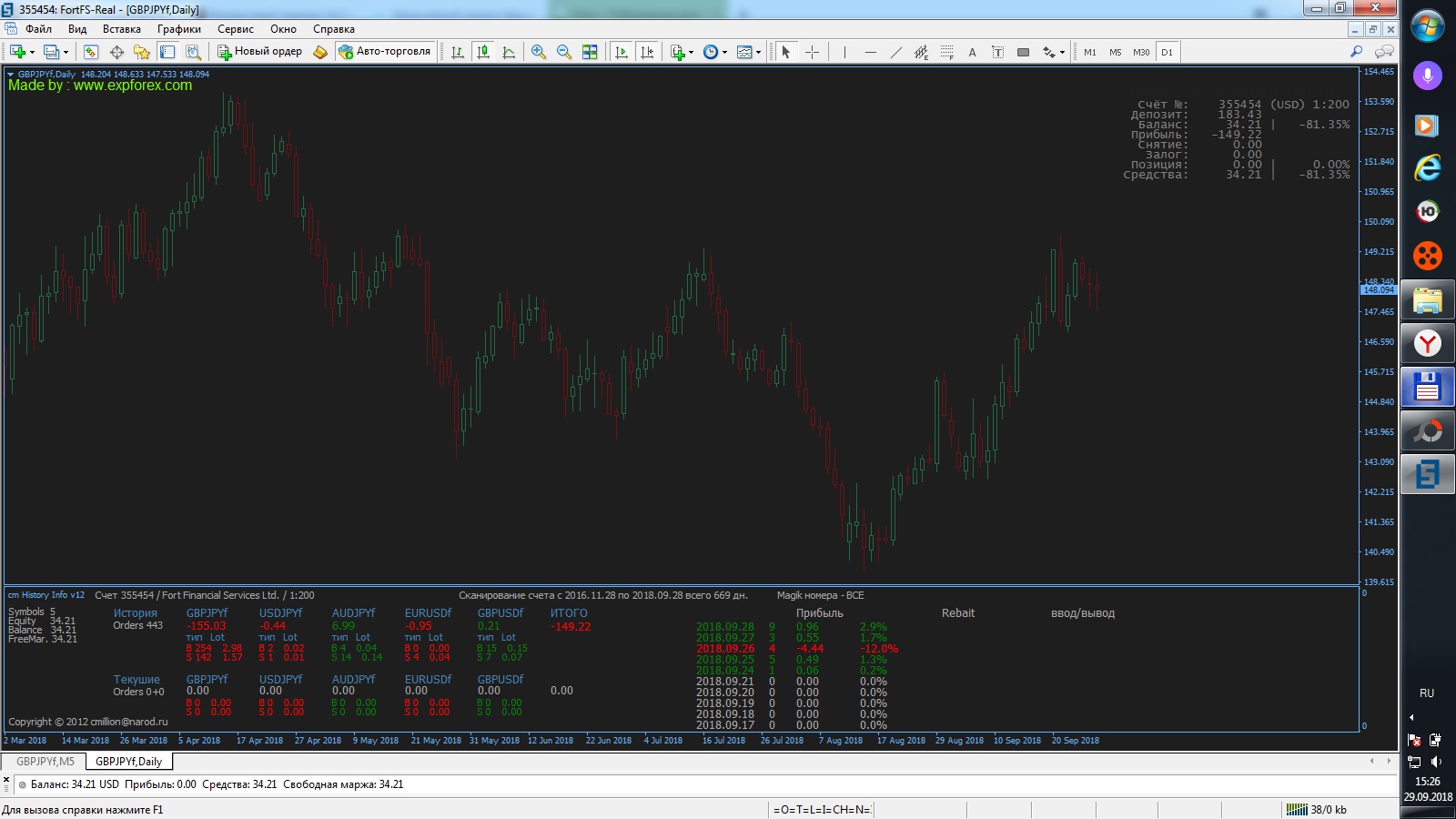Click the Новый ордер button
Image resolution: width=1456 pixels, height=819 pixels.
click(x=259, y=52)
